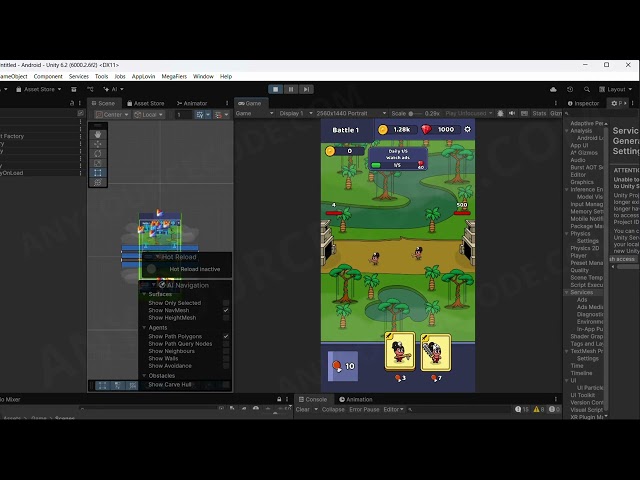Open the Play Unfocused dropdown
The width and height of the screenshot is (640, 480).
[x=469, y=113]
